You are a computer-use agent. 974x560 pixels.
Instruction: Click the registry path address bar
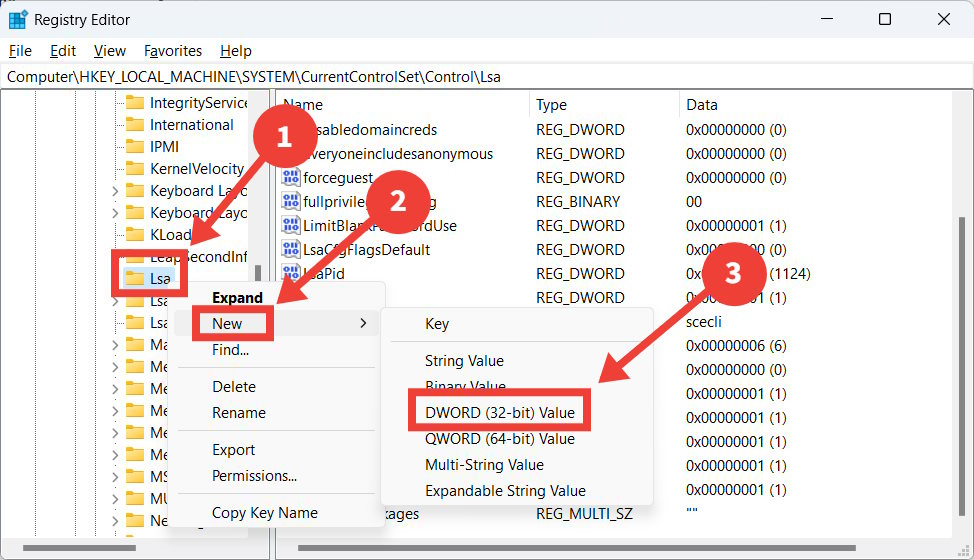(x=485, y=77)
